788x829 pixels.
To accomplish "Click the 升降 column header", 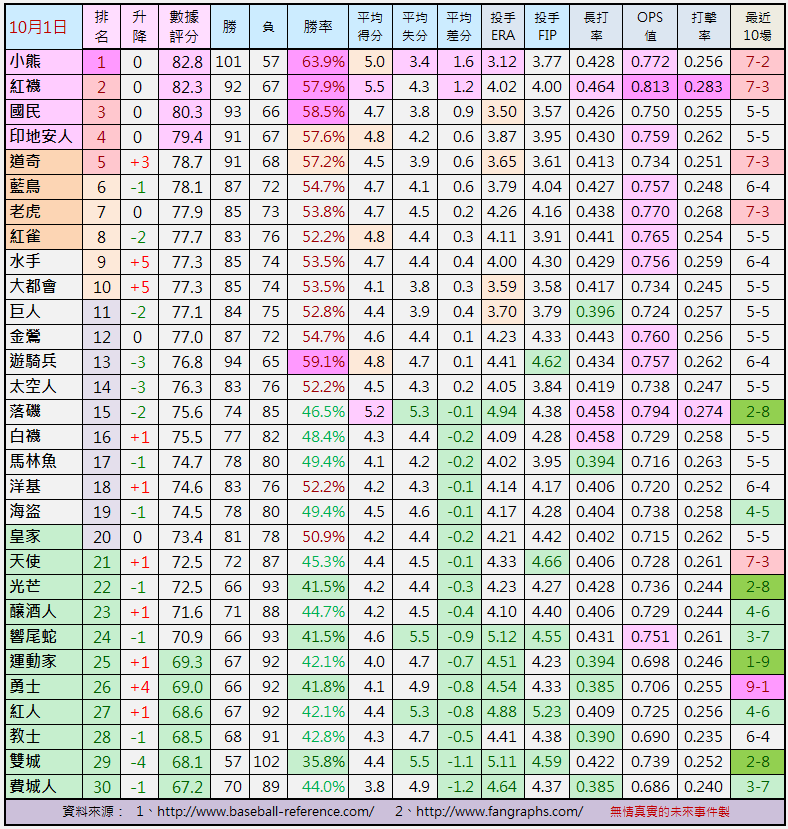I will click(140, 27).
